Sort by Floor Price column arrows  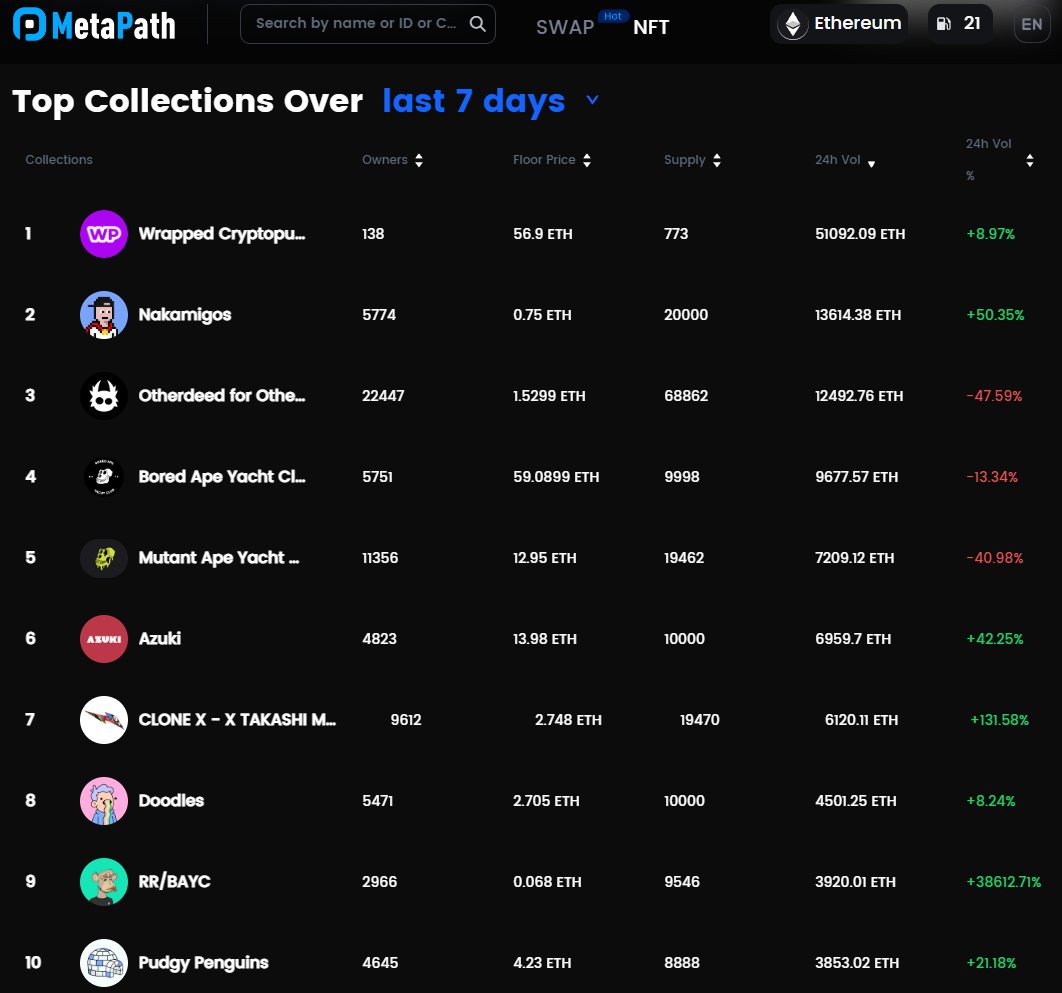[x=587, y=160]
